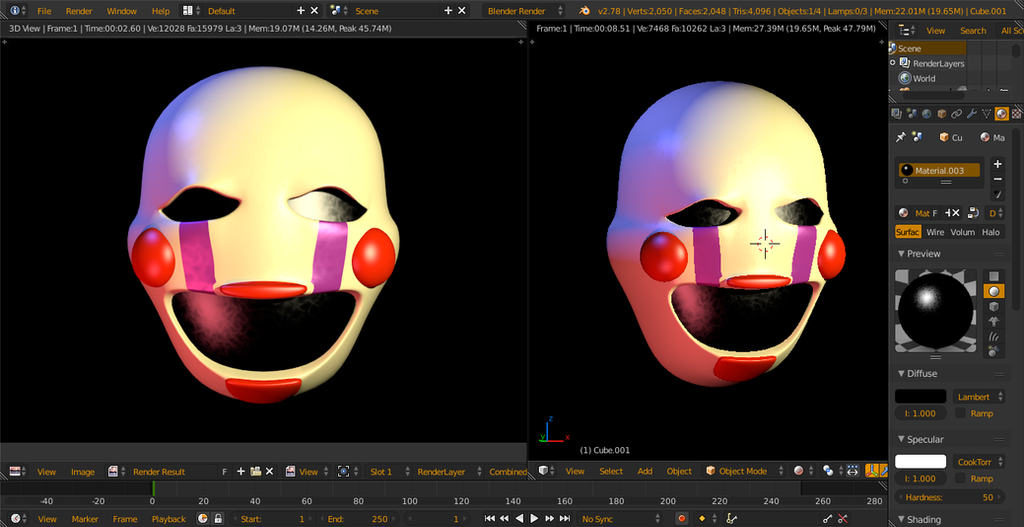Click the insert keyframes key icon in timeline

click(x=827, y=519)
